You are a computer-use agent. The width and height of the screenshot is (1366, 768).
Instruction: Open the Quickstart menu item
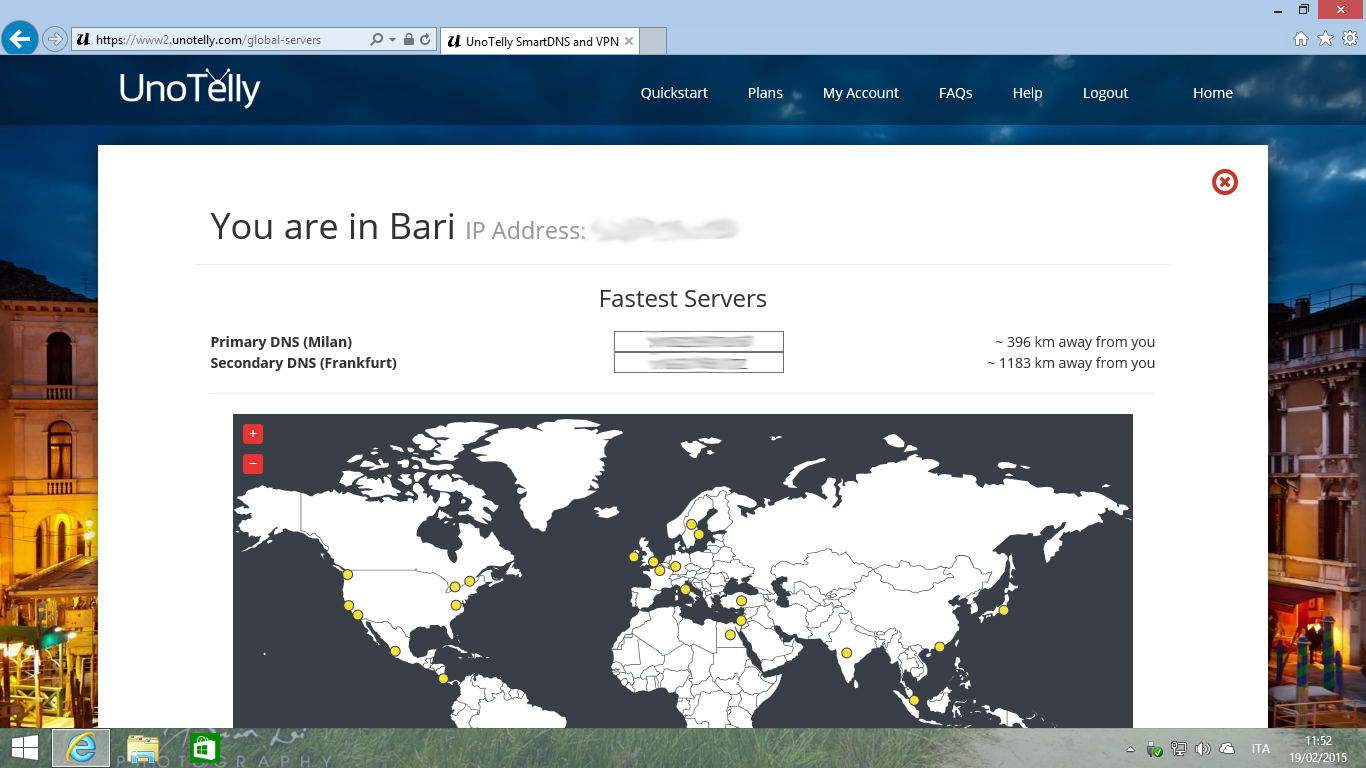[674, 93]
